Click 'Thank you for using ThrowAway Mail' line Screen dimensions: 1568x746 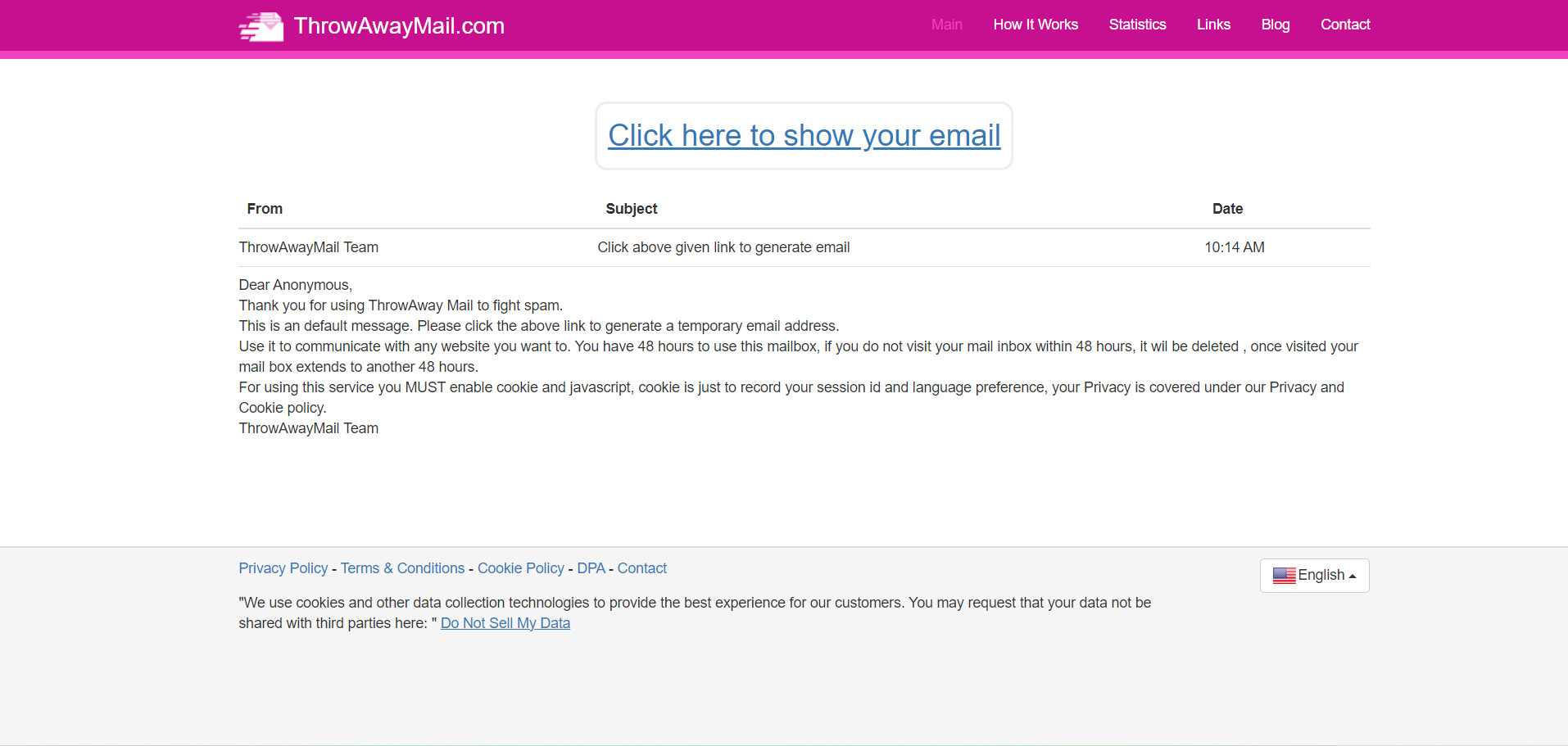[x=401, y=305]
